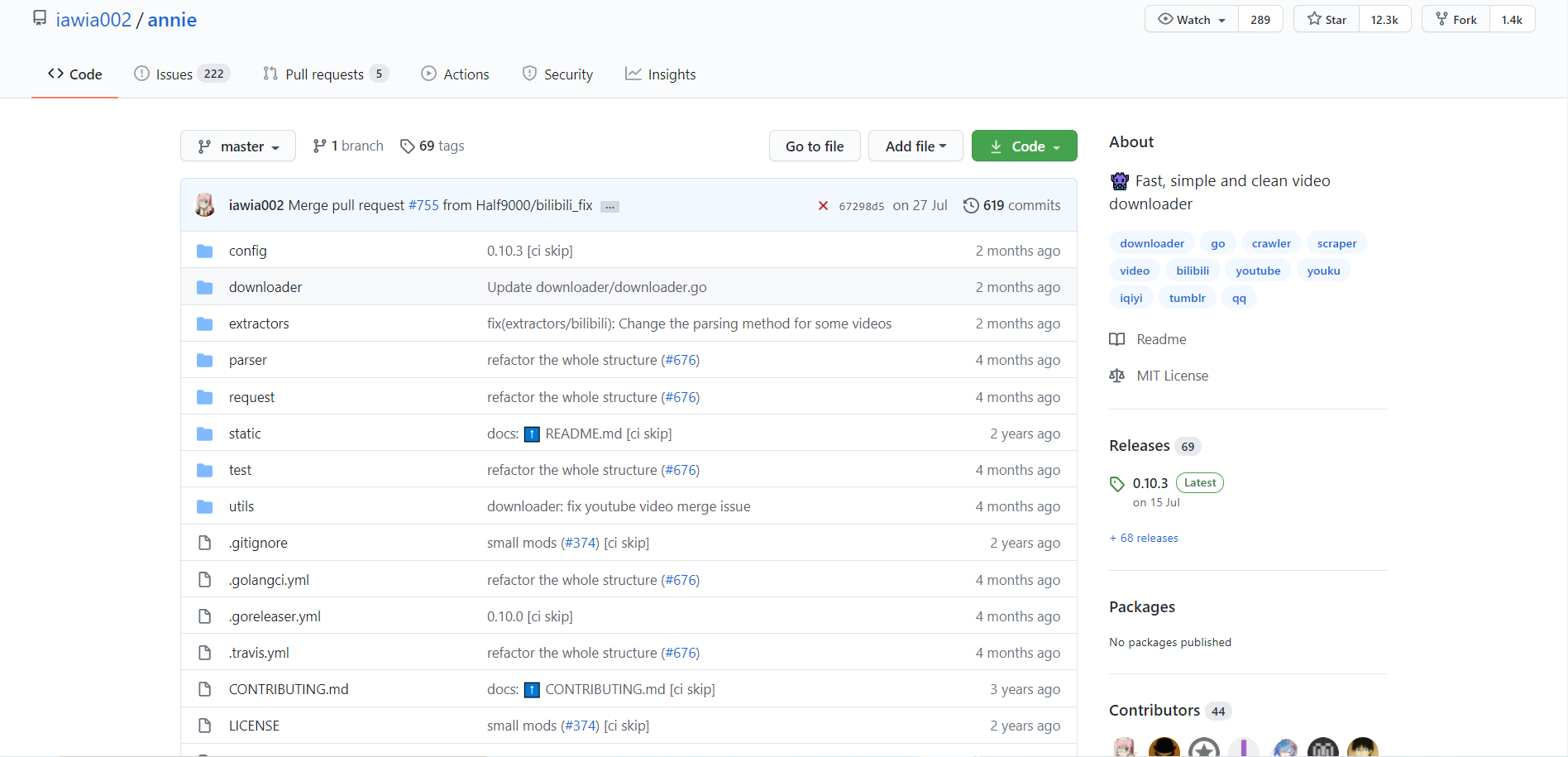Open the .golangci.yml file
The height and width of the screenshot is (757, 1568).
(269, 580)
